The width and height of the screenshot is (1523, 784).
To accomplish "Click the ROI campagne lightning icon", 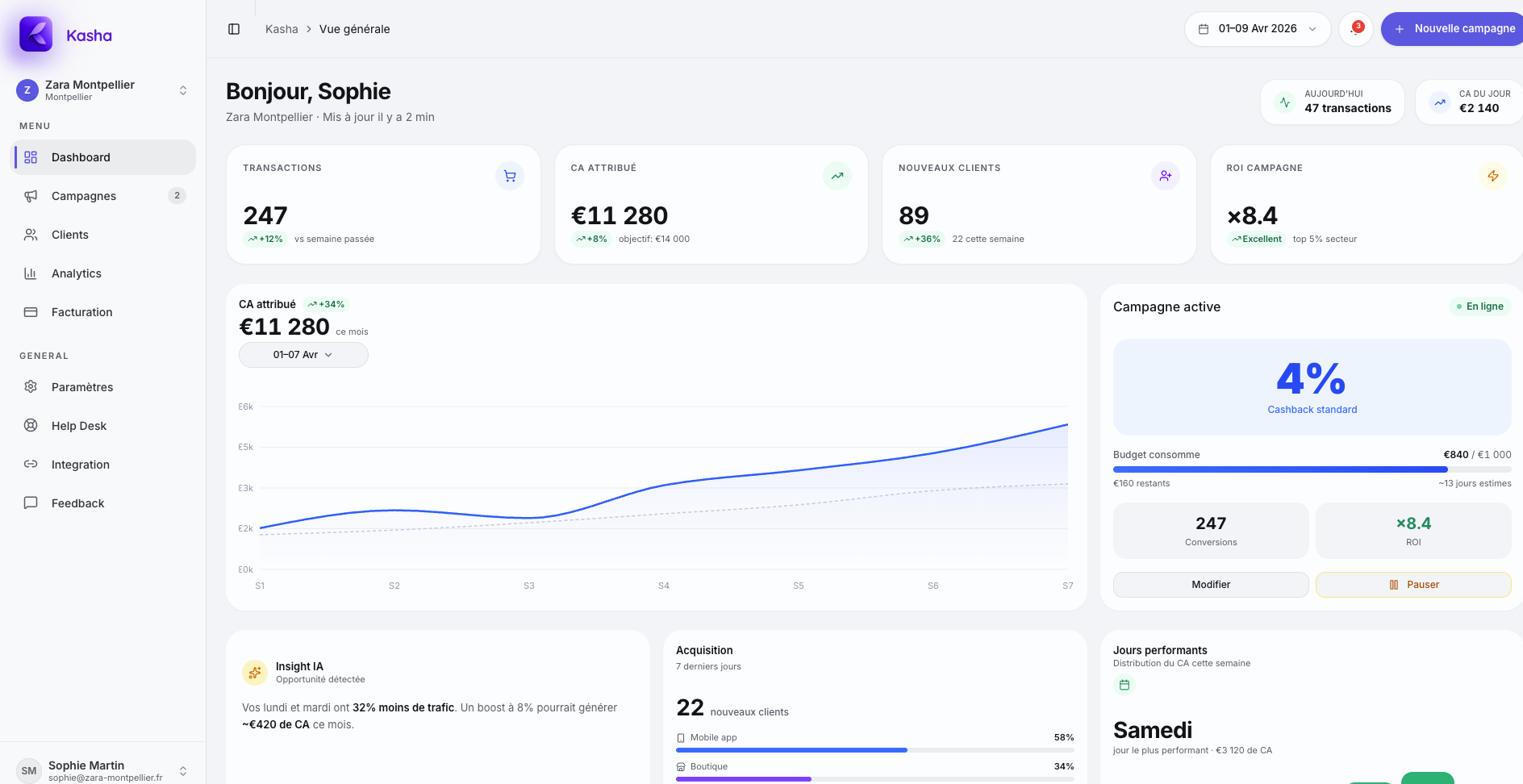I will tap(1492, 176).
